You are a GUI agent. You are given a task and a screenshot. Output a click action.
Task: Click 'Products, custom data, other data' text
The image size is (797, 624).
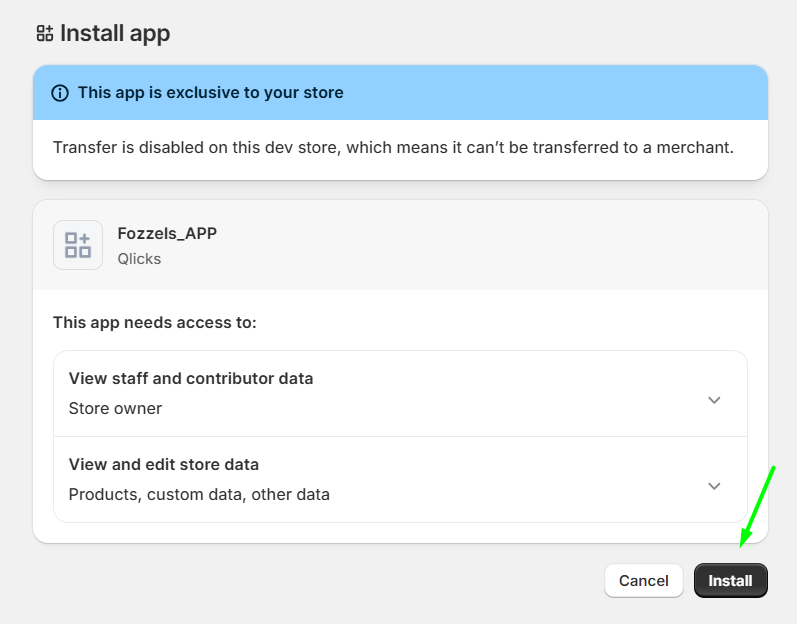199,494
